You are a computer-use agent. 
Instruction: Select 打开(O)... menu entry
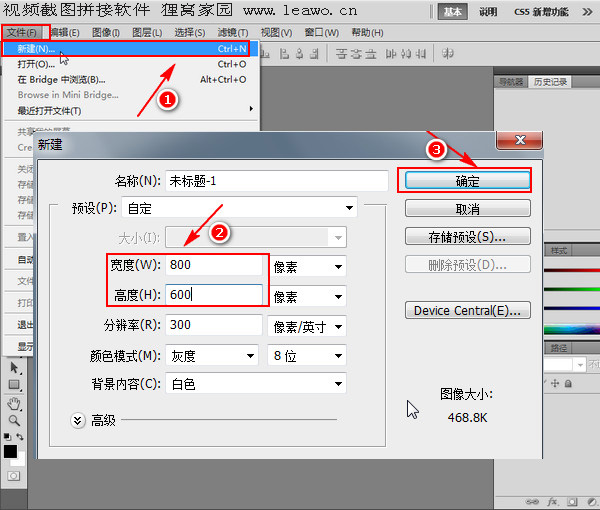click(131, 64)
